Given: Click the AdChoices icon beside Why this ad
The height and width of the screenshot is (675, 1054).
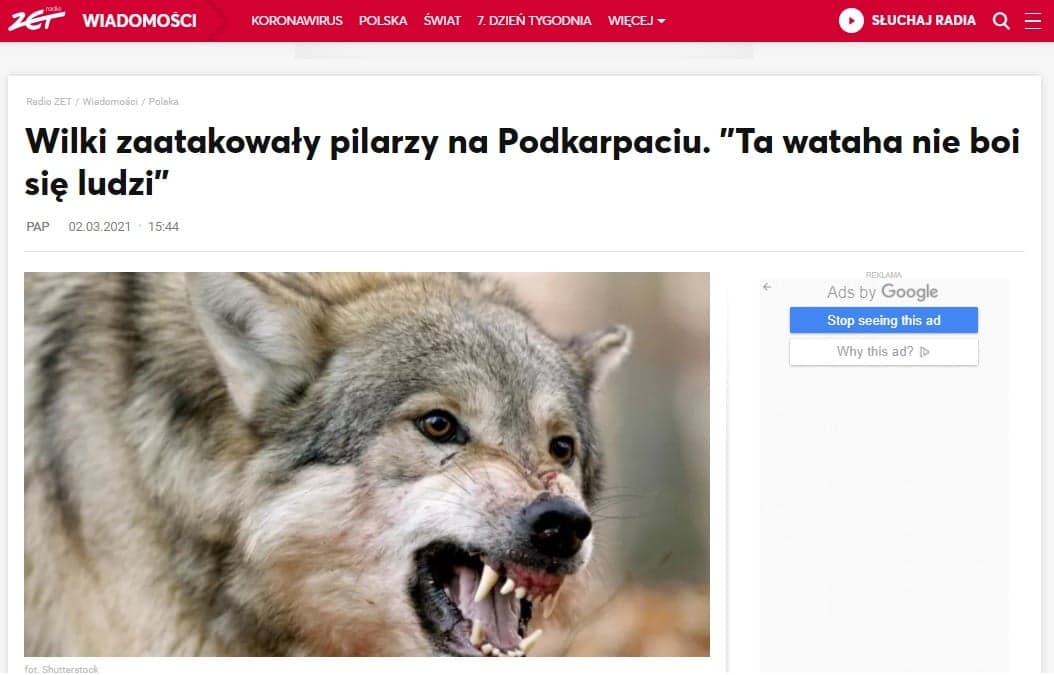Looking at the screenshot, I should 925,352.
